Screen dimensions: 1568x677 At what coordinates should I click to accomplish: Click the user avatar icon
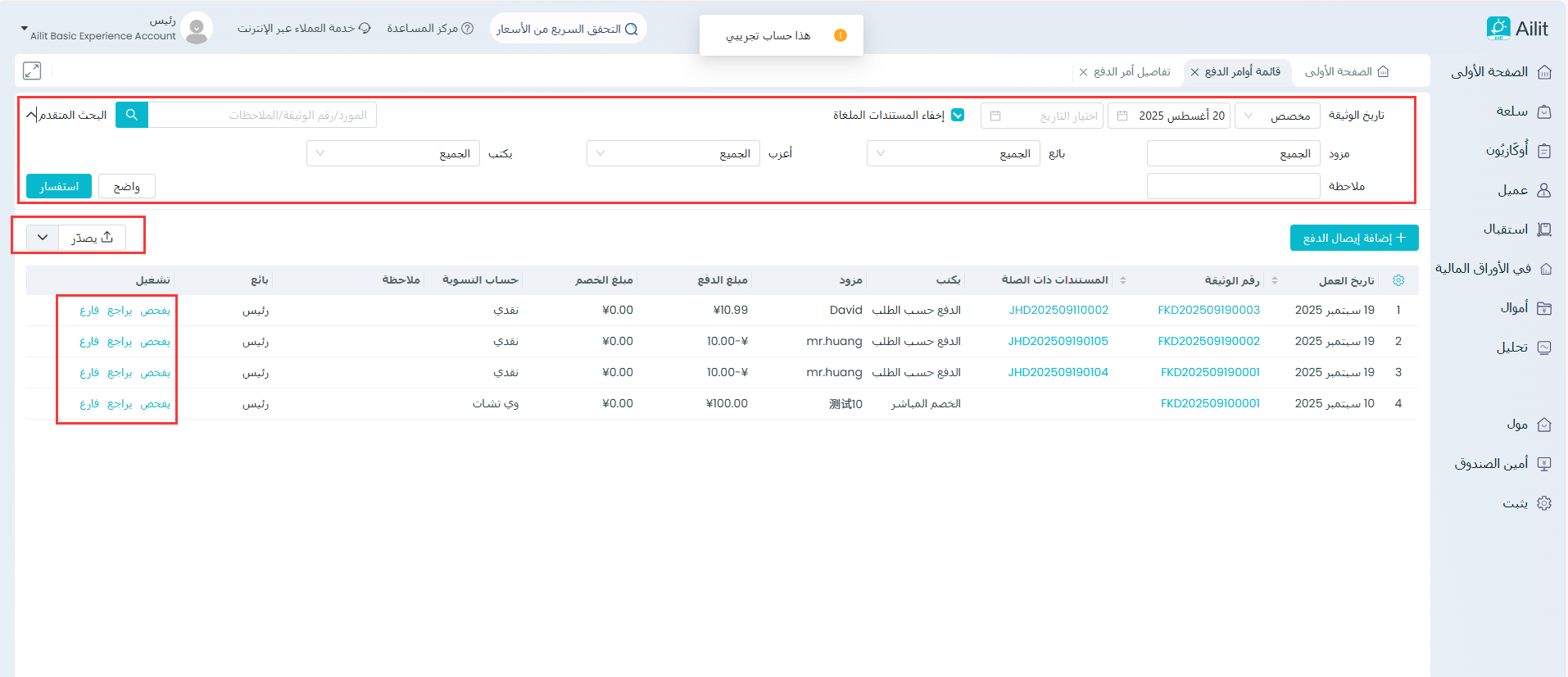click(x=197, y=30)
